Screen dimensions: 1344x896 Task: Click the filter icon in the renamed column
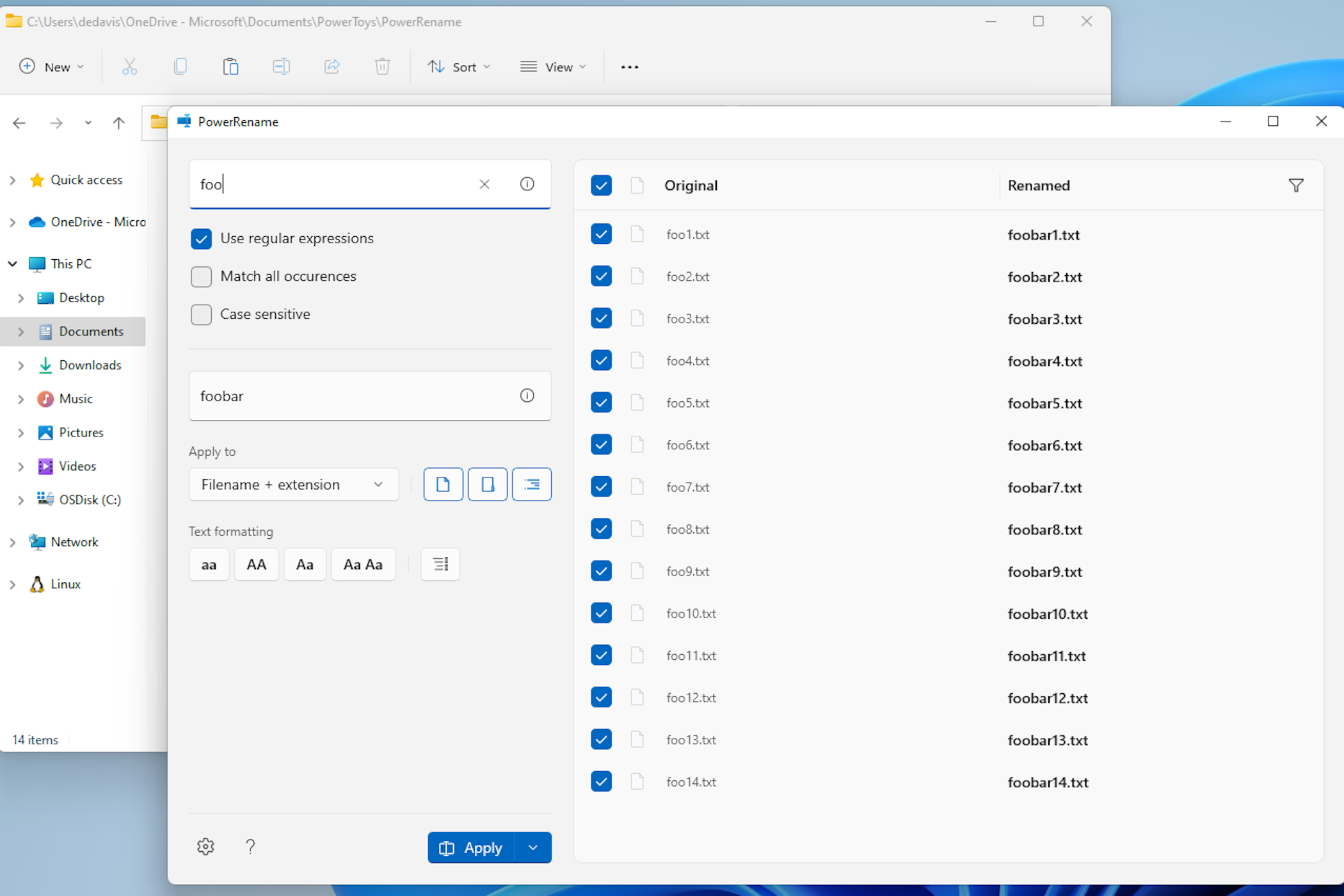pos(1295,185)
